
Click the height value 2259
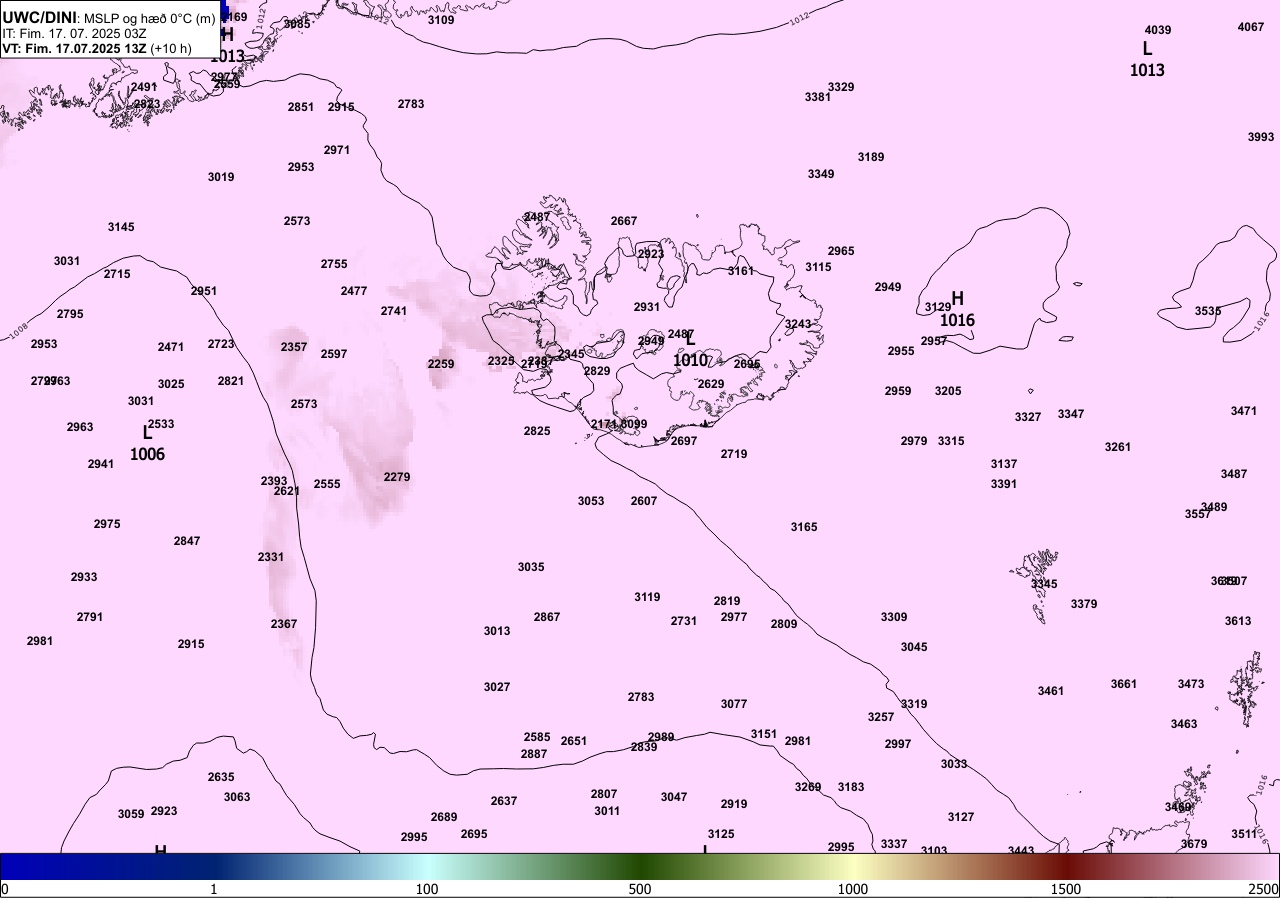tap(441, 364)
